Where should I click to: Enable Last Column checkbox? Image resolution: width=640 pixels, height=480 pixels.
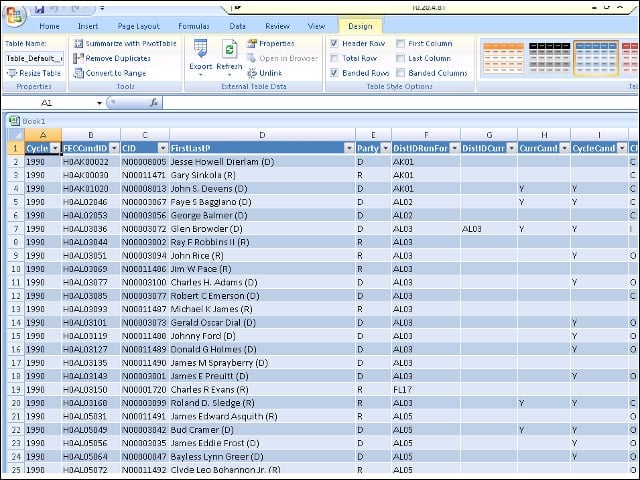[400, 58]
